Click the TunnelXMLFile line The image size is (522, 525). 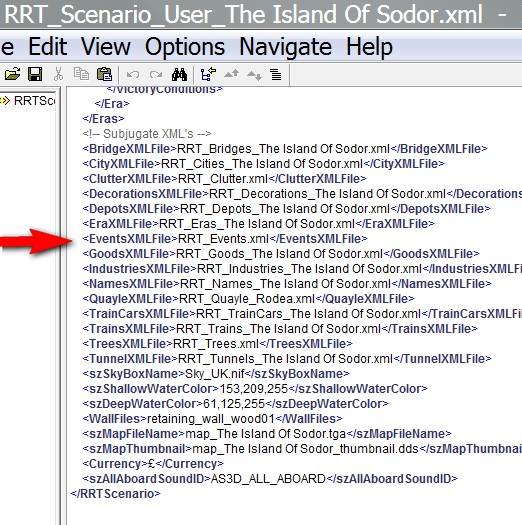pos(287,359)
